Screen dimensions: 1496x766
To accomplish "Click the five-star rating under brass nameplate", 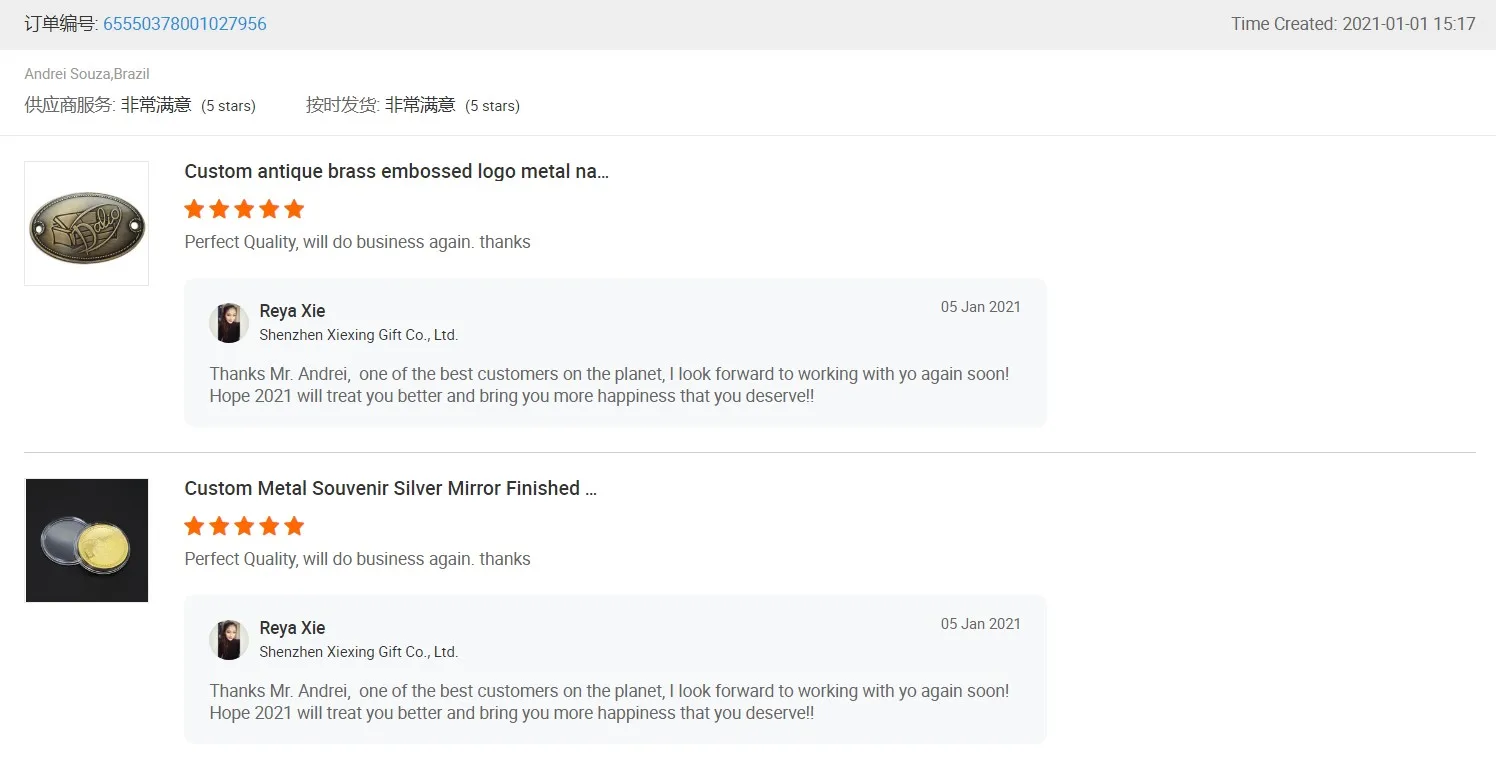I will (x=244, y=209).
